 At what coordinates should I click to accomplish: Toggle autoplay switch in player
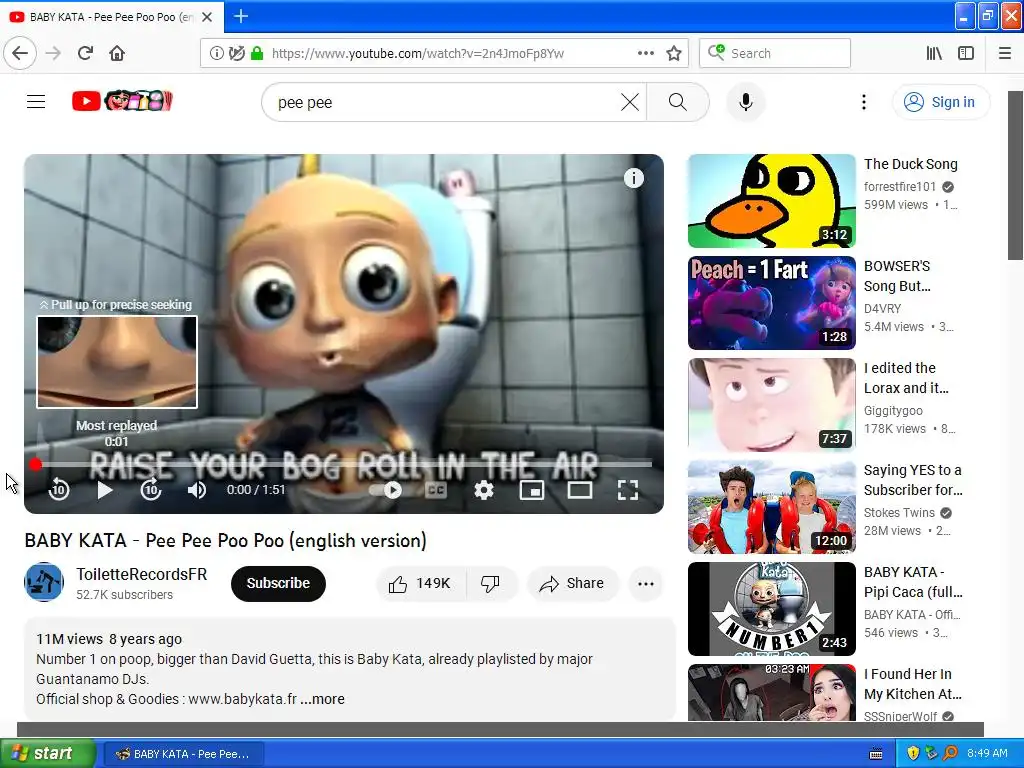386,490
